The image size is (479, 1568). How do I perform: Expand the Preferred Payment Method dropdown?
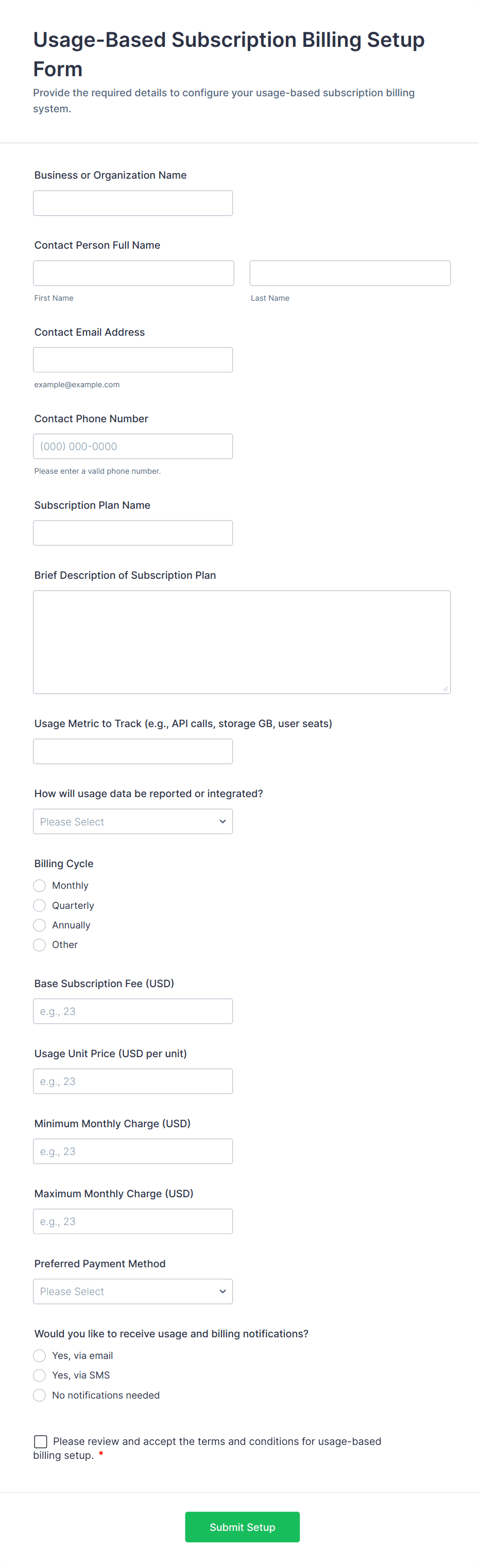pos(133,1291)
